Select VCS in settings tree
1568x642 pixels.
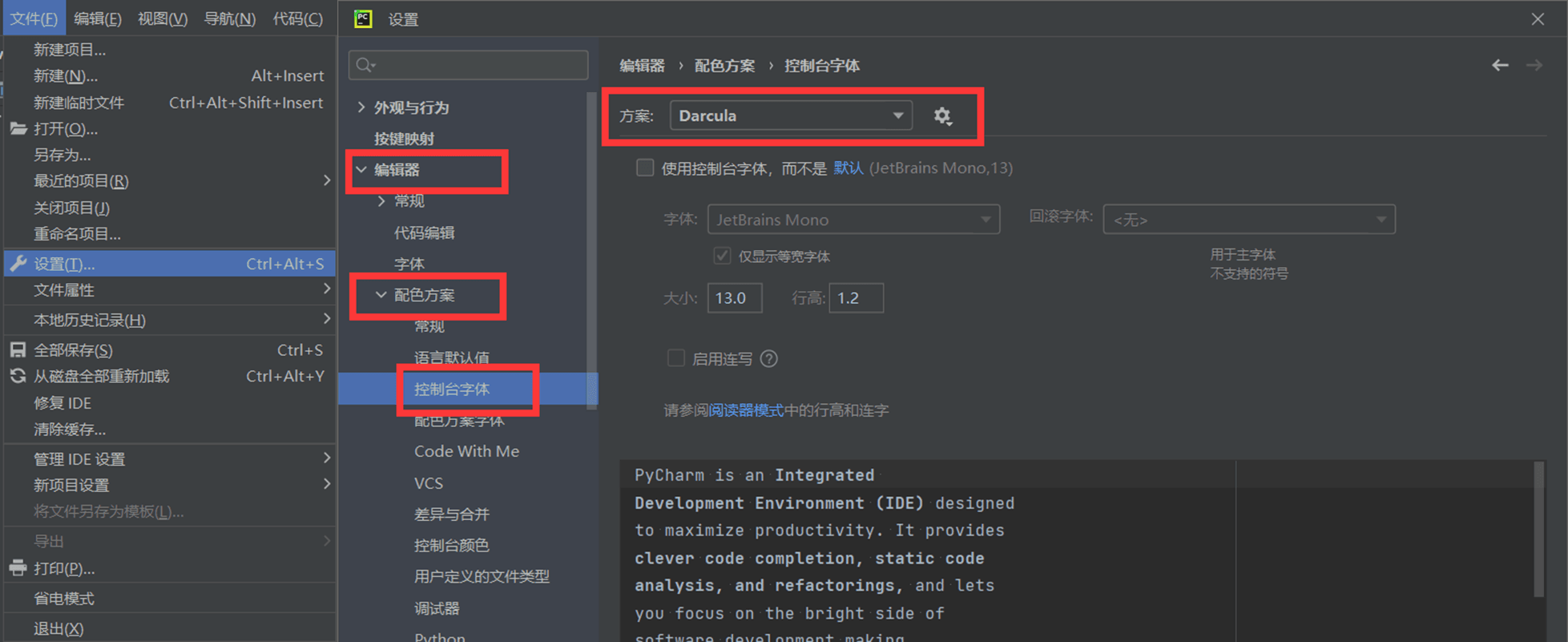pyautogui.click(x=429, y=483)
